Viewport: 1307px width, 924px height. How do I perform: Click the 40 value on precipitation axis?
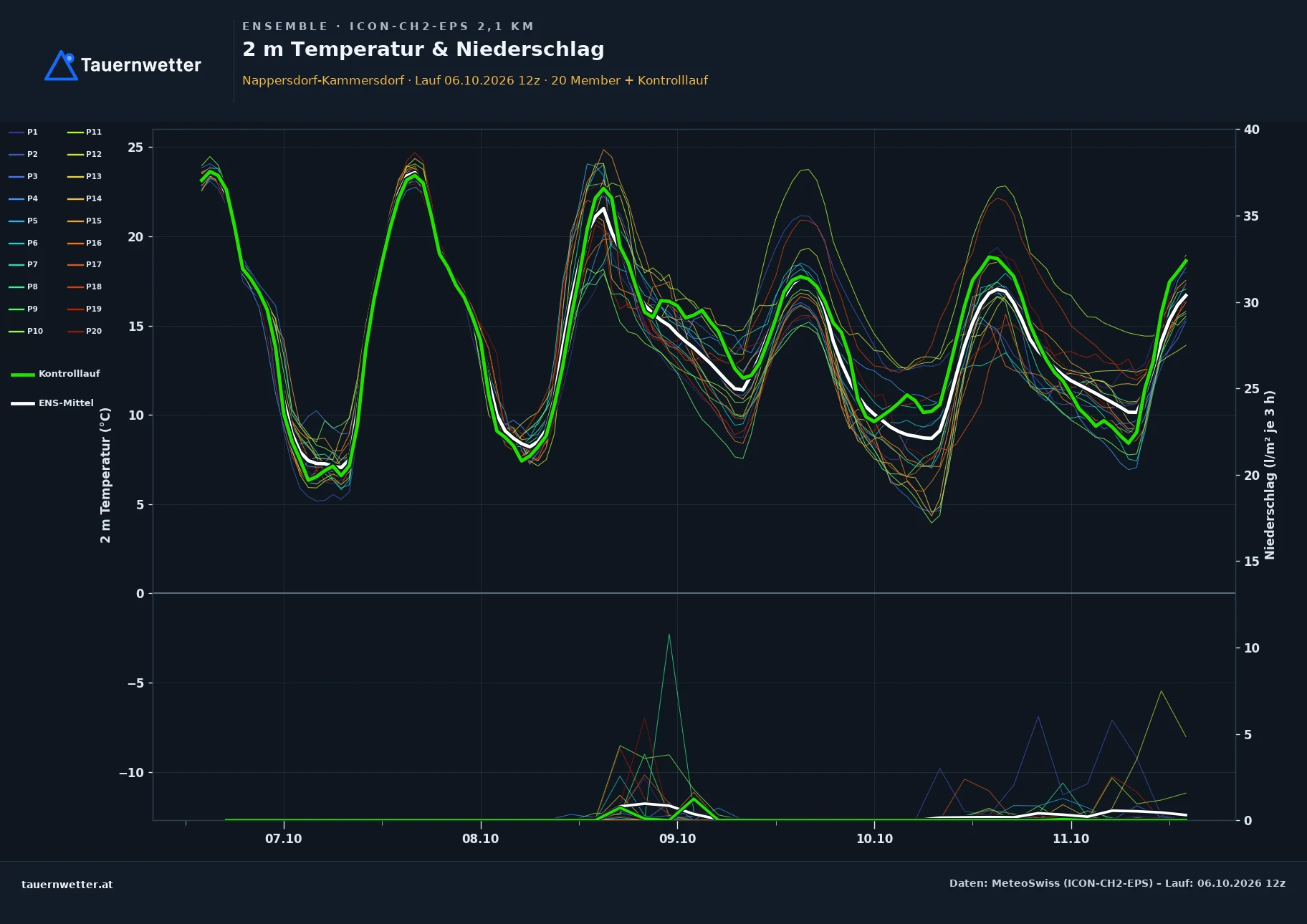pyautogui.click(x=1251, y=130)
